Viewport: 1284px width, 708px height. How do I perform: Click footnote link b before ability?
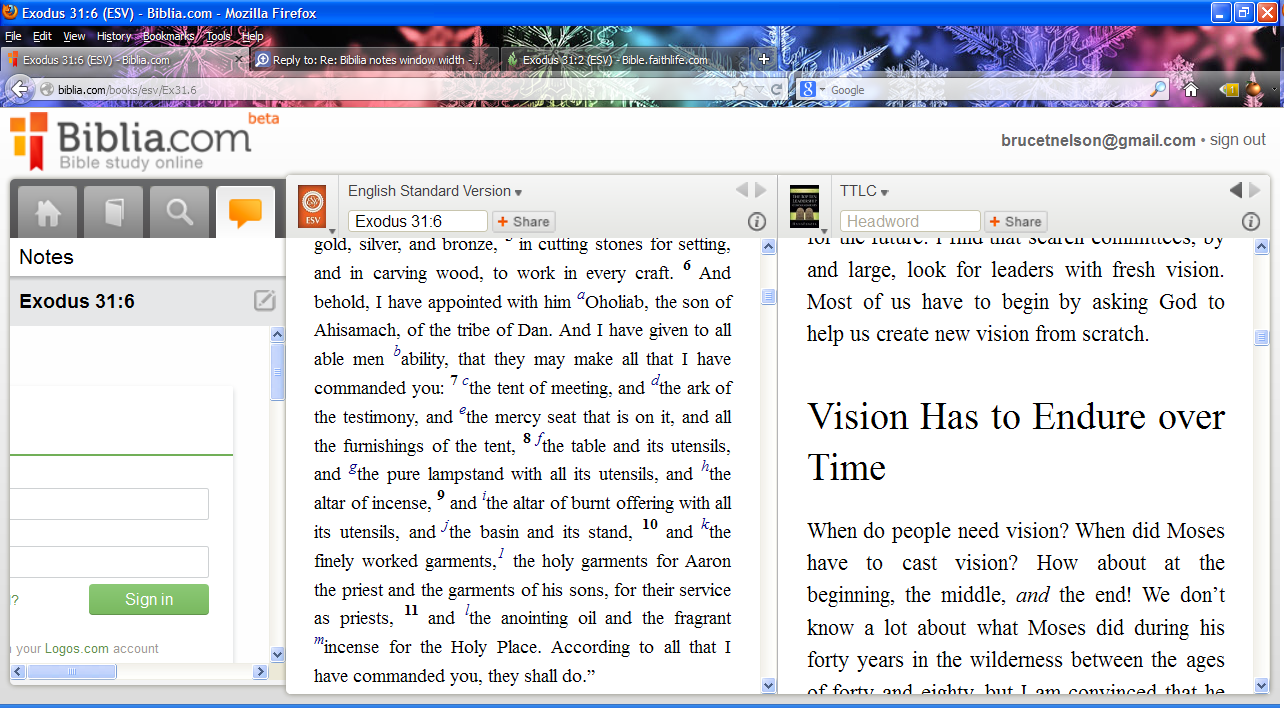[x=397, y=352]
